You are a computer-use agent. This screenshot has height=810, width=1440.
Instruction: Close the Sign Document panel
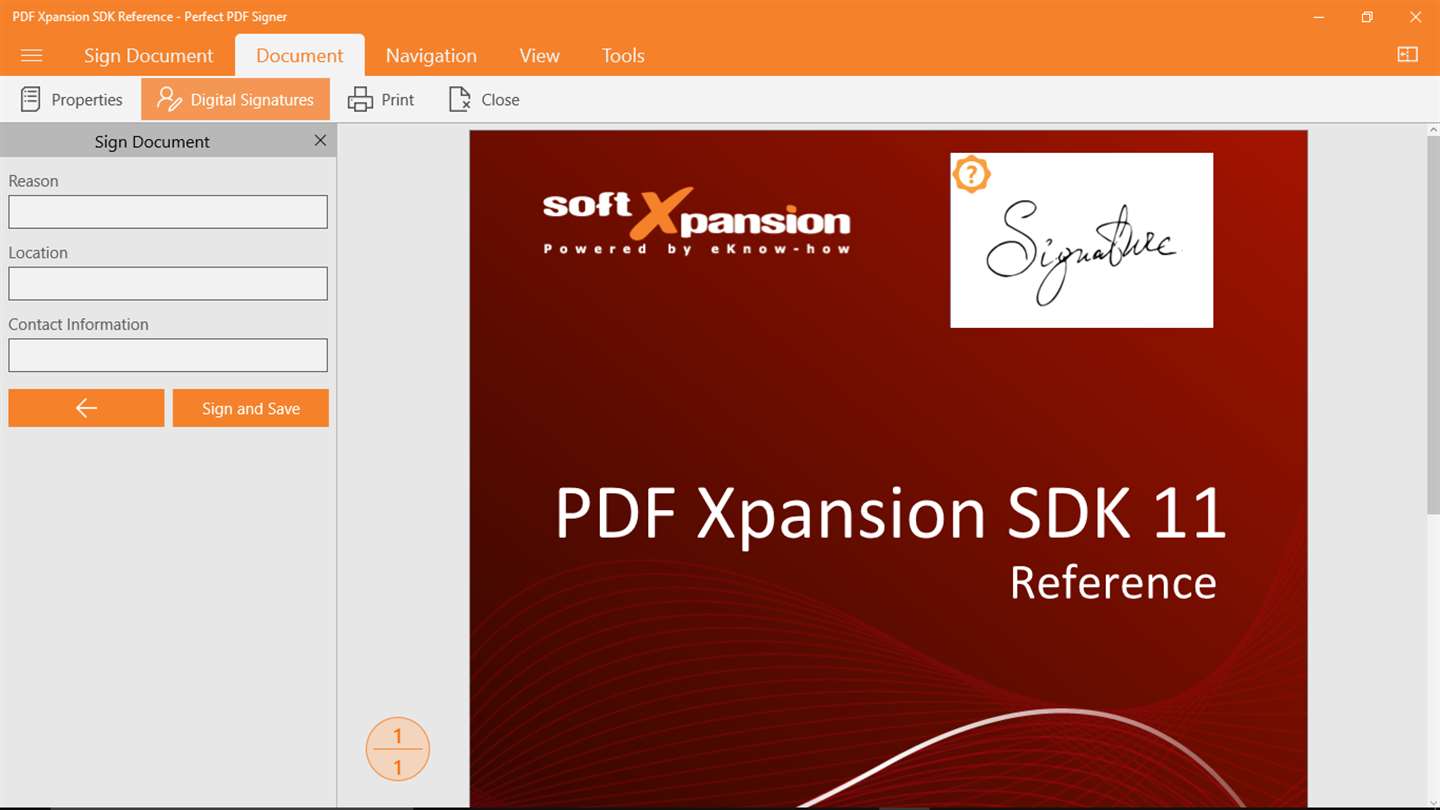[x=320, y=141]
